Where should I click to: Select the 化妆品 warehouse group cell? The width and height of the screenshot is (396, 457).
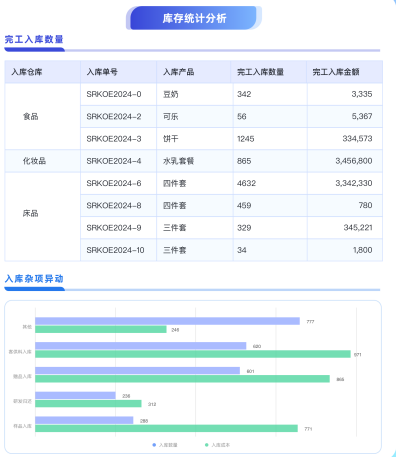coord(42,161)
